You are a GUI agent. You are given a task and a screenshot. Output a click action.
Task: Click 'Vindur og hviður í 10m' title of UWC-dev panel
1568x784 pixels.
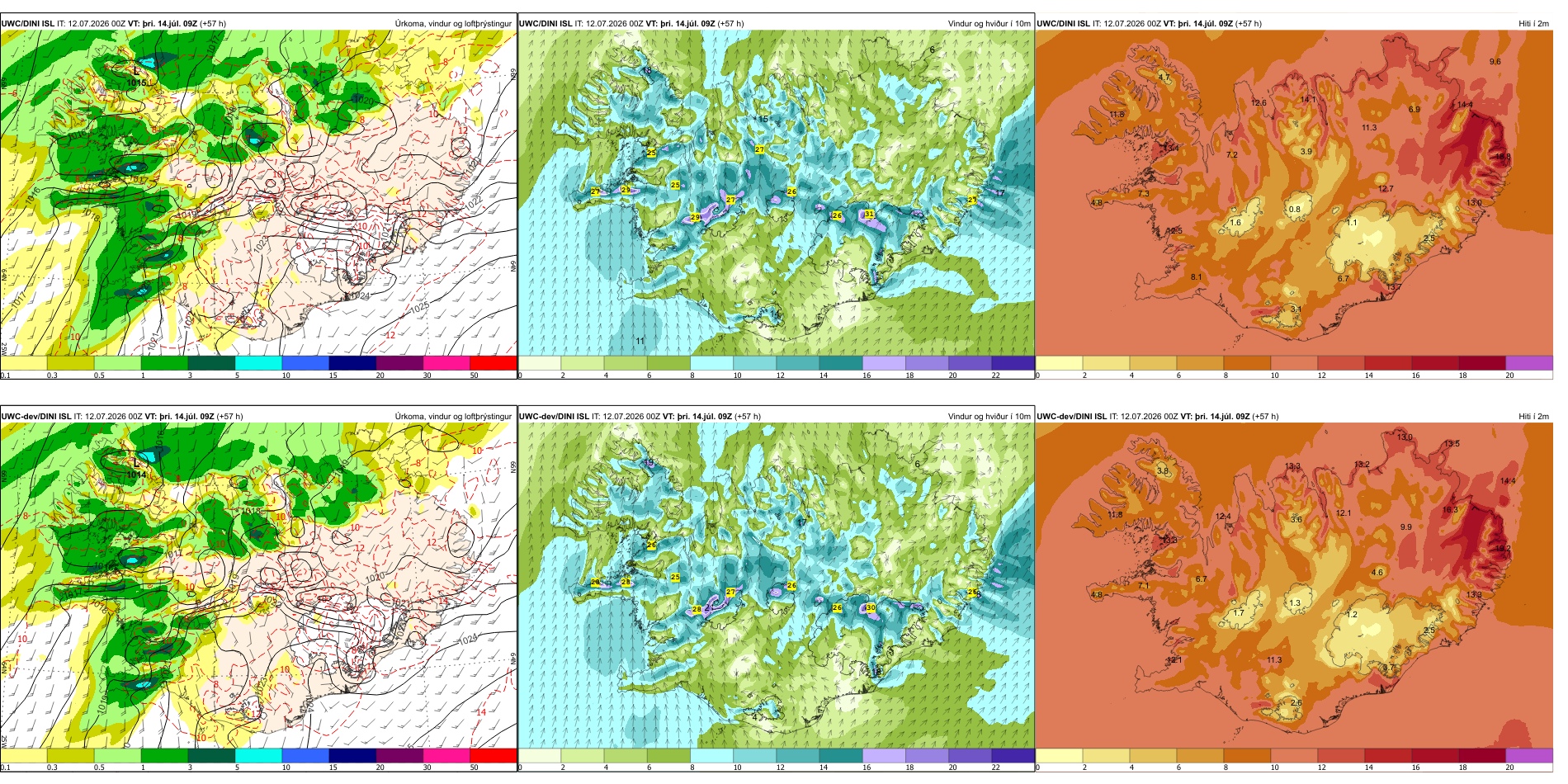tap(989, 416)
